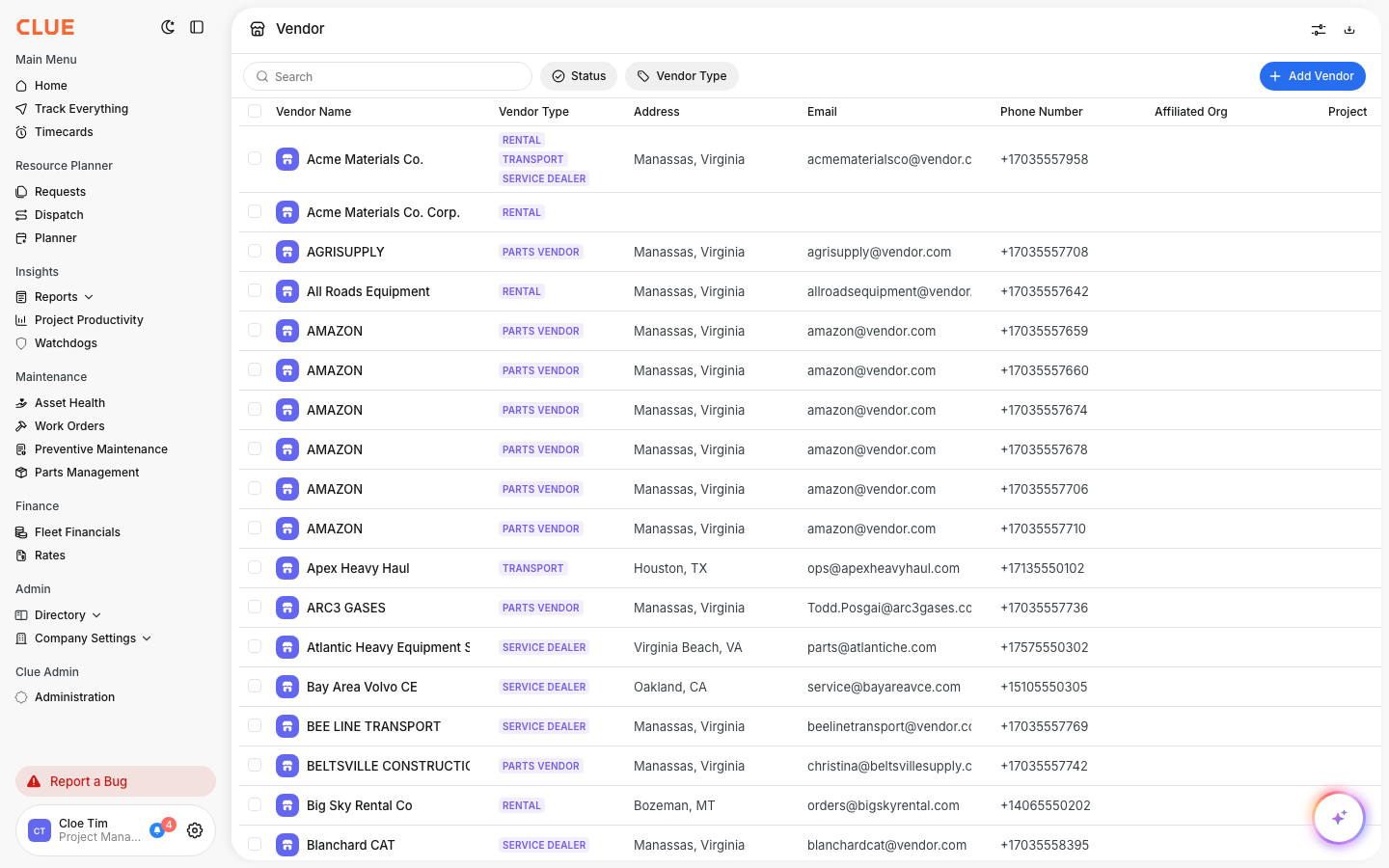Check the Bay Area Volvo CE checkbox
The height and width of the screenshot is (868, 1389).
tap(255, 686)
